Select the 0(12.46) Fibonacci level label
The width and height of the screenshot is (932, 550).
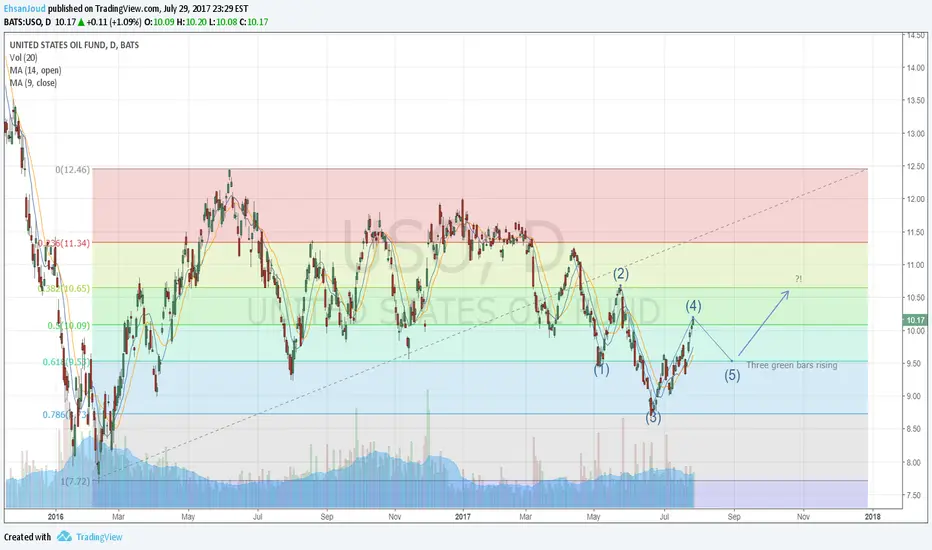pyautogui.click(x=73, y=169)
